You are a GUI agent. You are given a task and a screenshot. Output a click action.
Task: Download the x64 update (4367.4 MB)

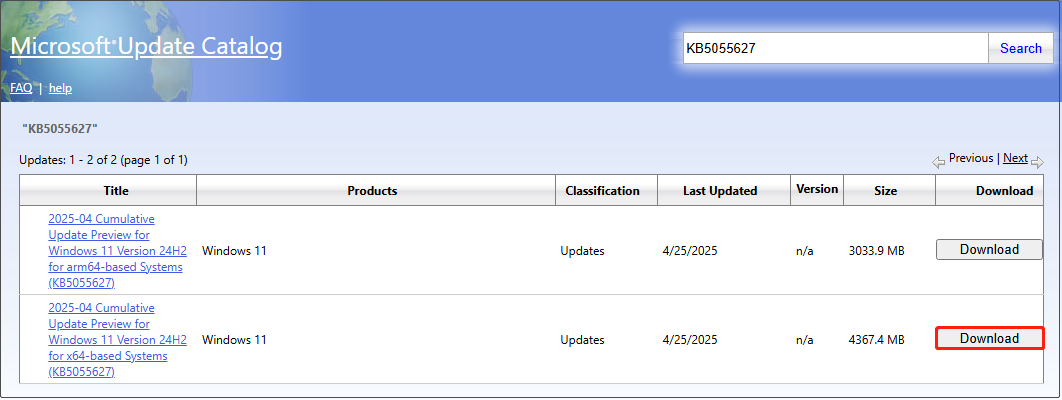point(989,338)
